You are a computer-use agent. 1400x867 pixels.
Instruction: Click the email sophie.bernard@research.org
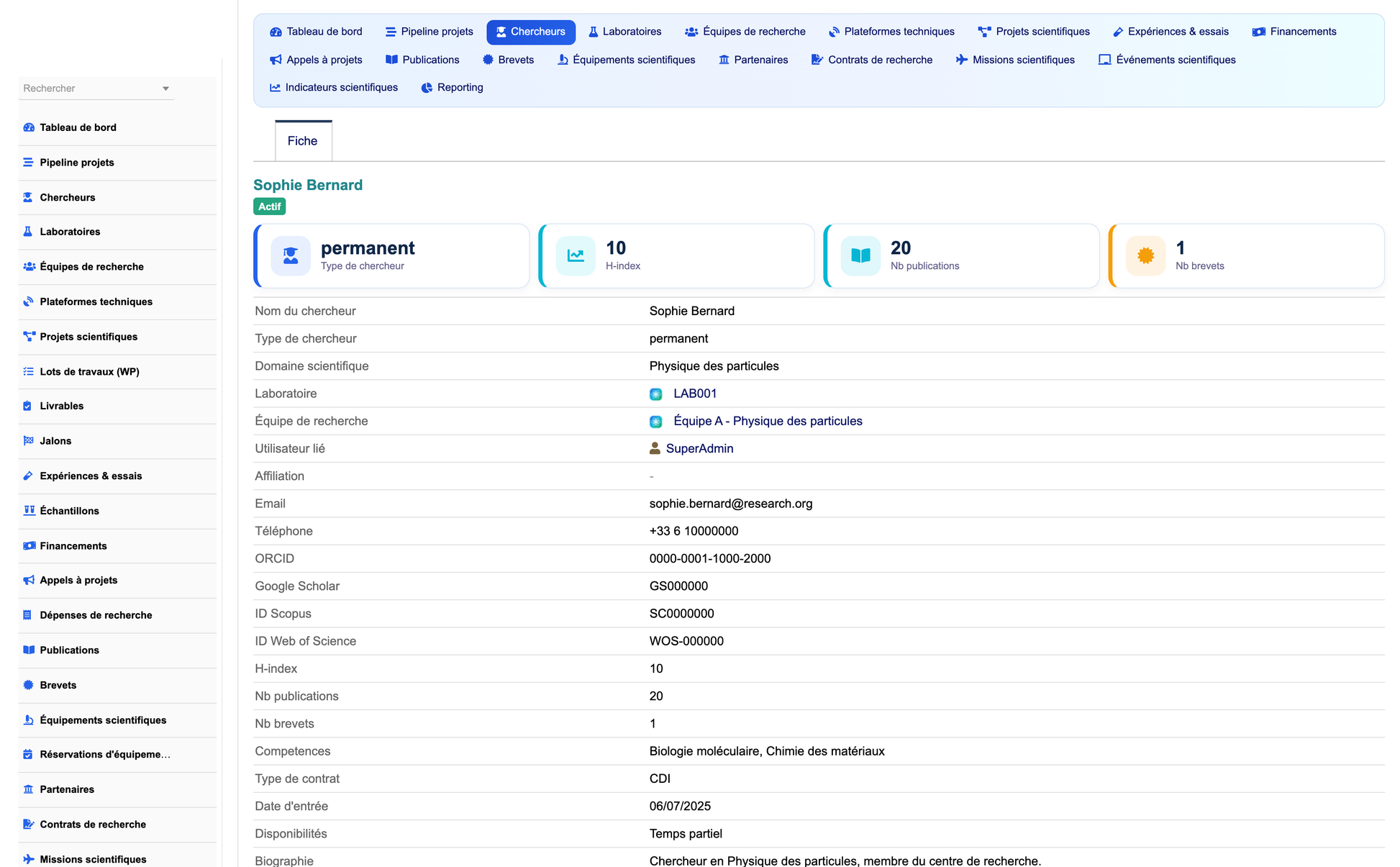(x=731, y=504)
